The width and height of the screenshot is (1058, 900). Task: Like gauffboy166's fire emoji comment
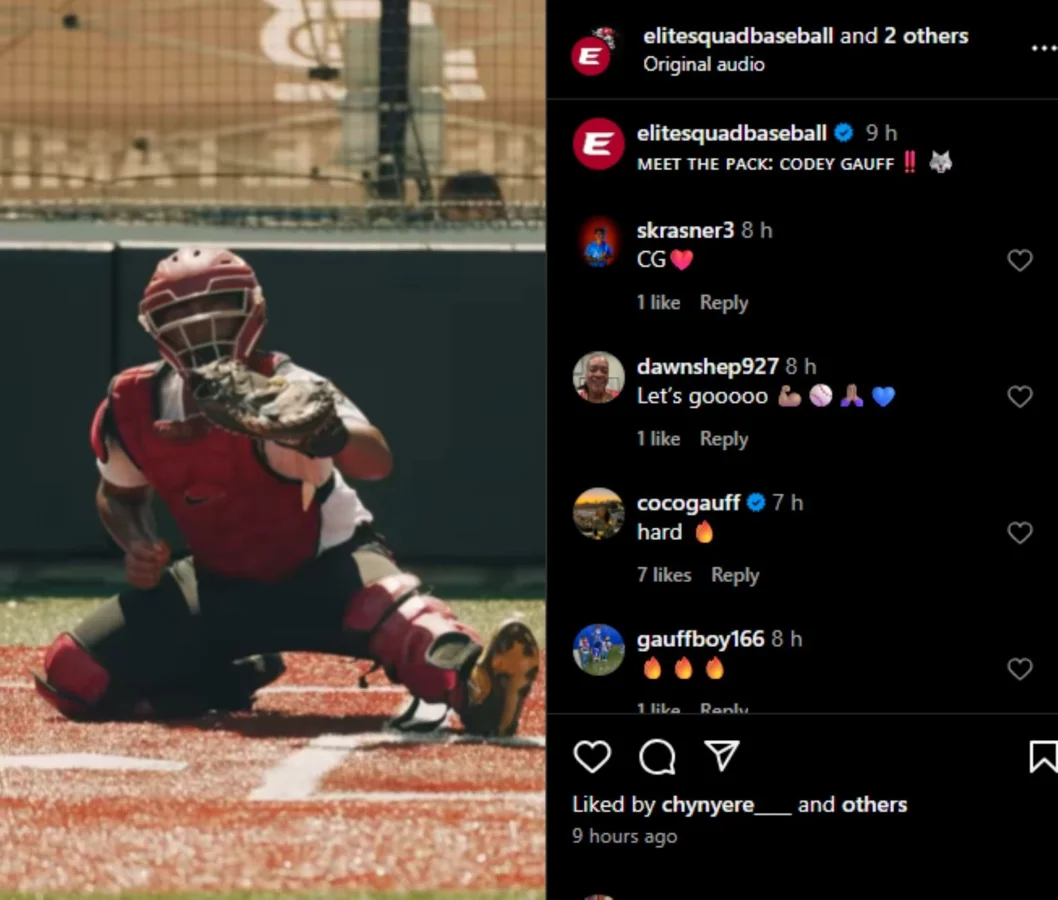(x=1020, y=669)
